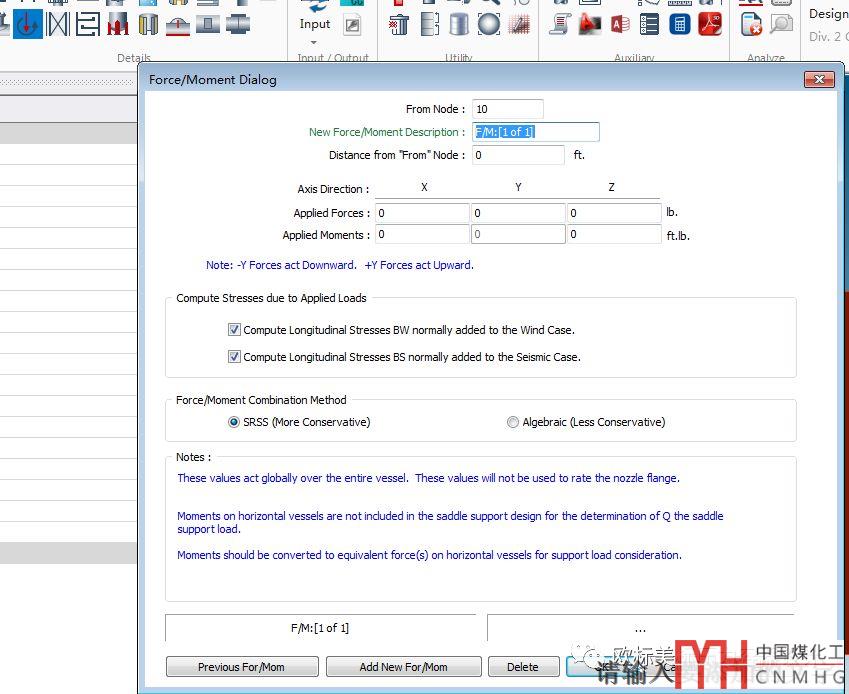
Task: Toggle Longitudinal Stresses BS Seismic Case checkbox
Action: click(x=235, y=357)
